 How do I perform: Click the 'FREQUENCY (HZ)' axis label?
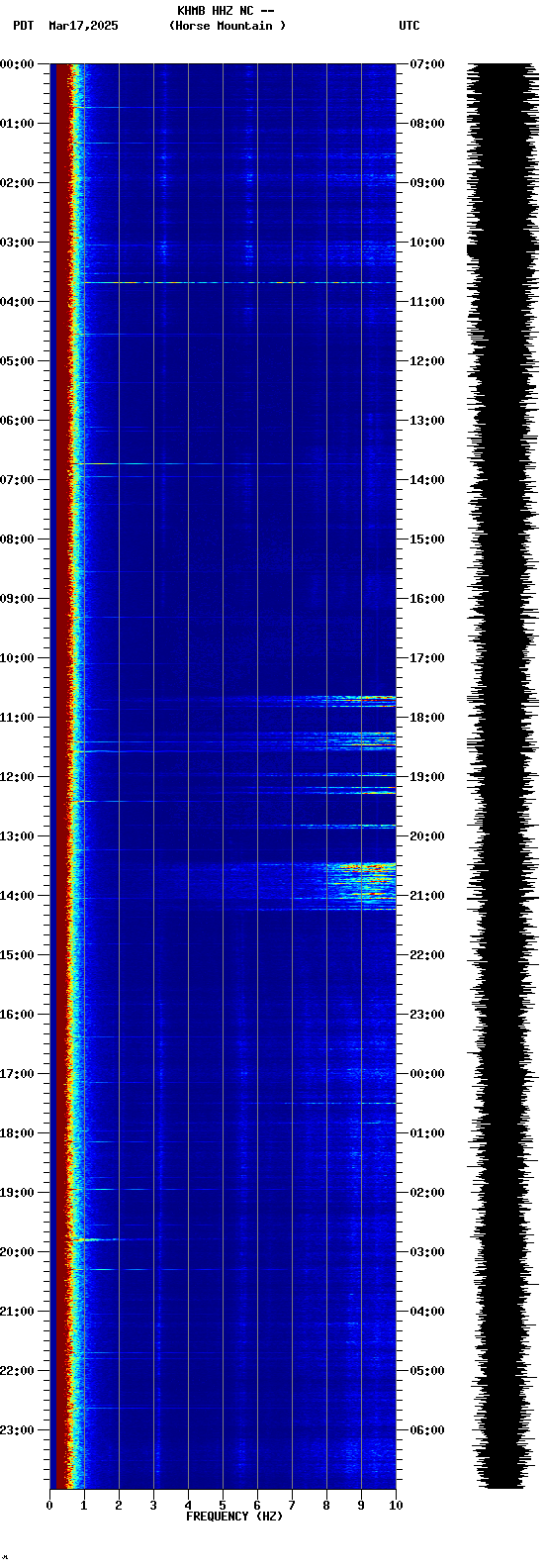pyautogui.click(x=234, y=1516)
